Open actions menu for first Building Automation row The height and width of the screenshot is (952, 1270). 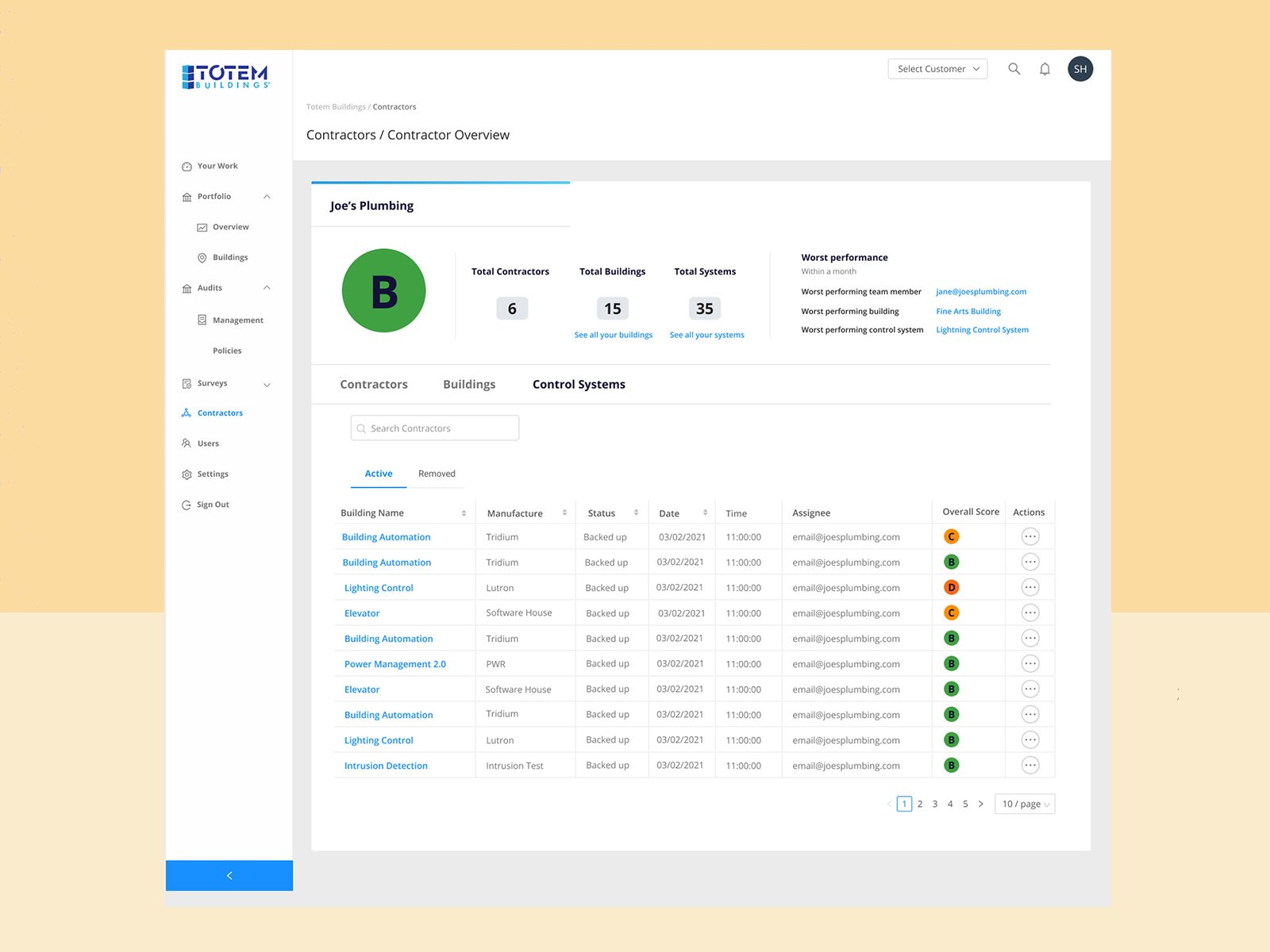1030,536
